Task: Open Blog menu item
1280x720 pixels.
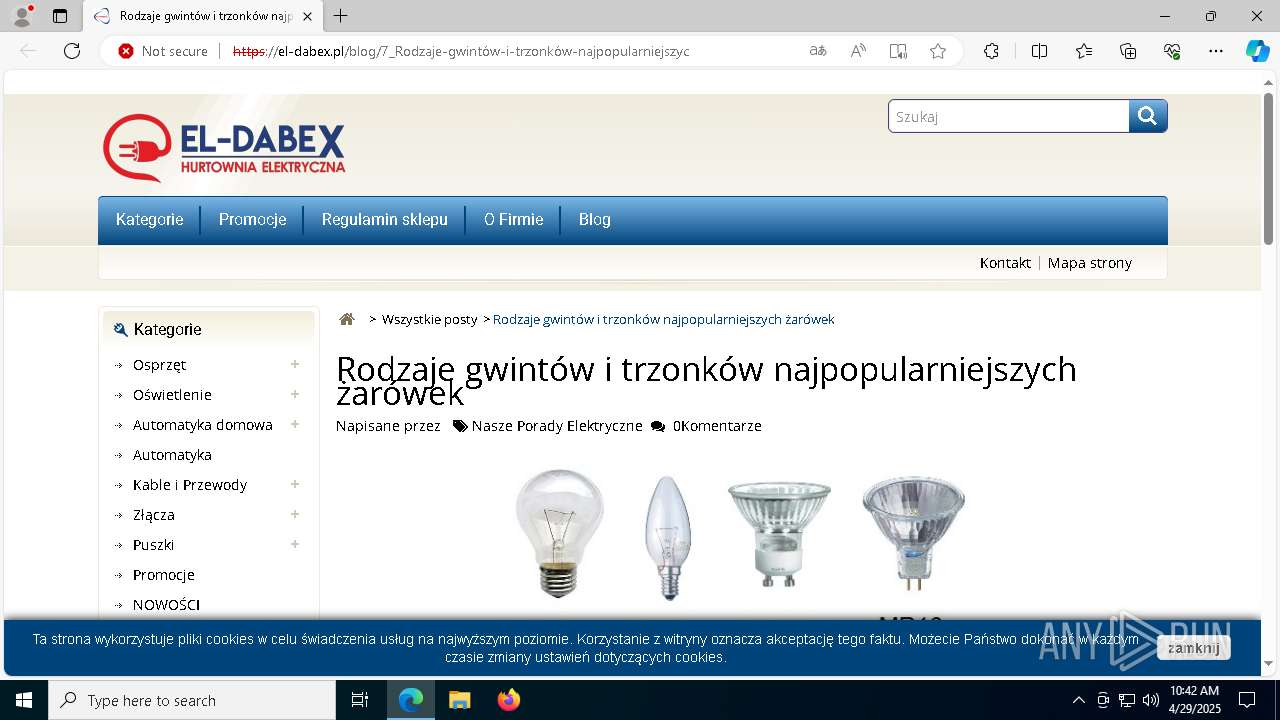Action: click(594, 220)
